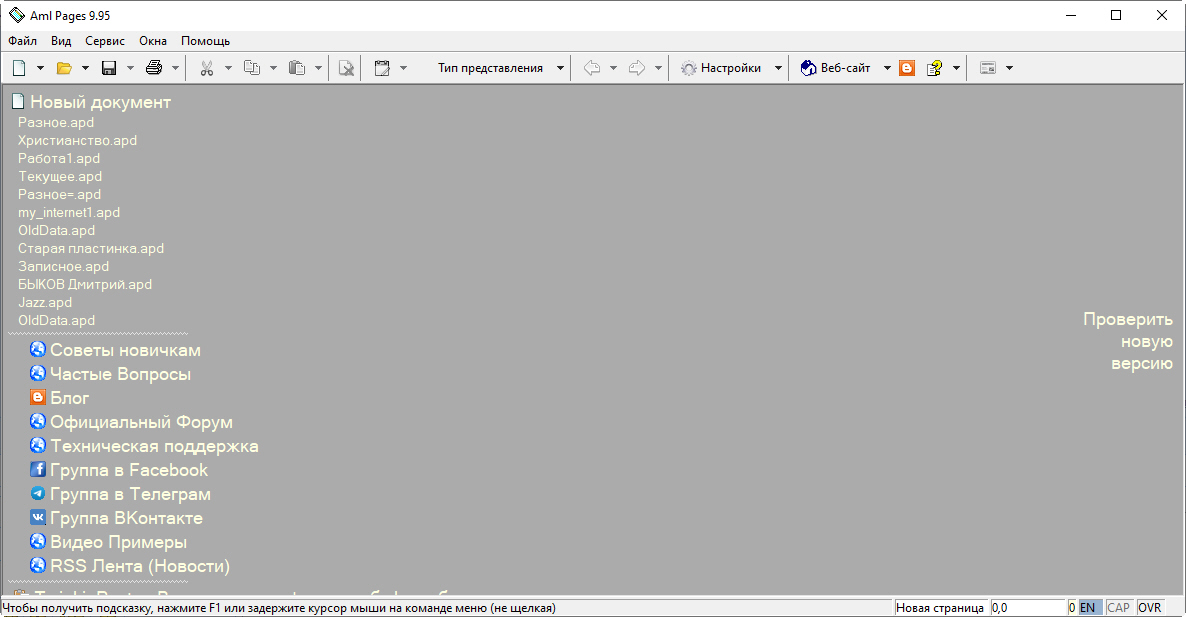Click the orange Blogger icon in toolbar
This screenshot has width=1186, height=617.
[x=907, y=68]
